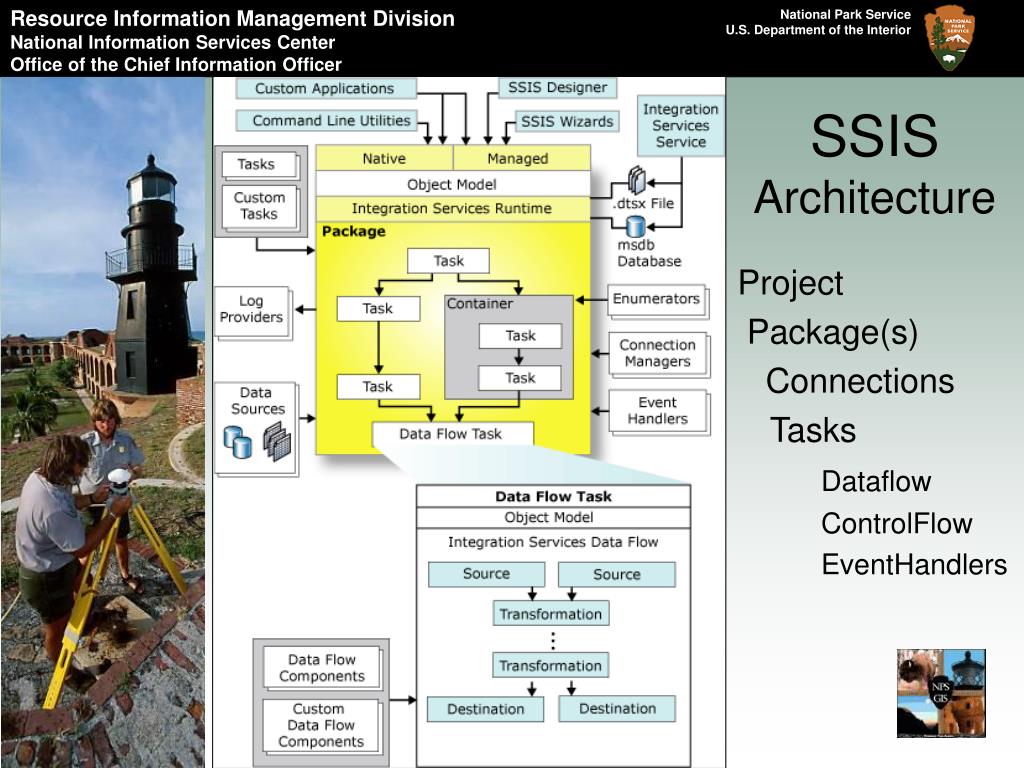Click the .dtsx file pages icon
The image size is (1024, 768).
(636, 180)
